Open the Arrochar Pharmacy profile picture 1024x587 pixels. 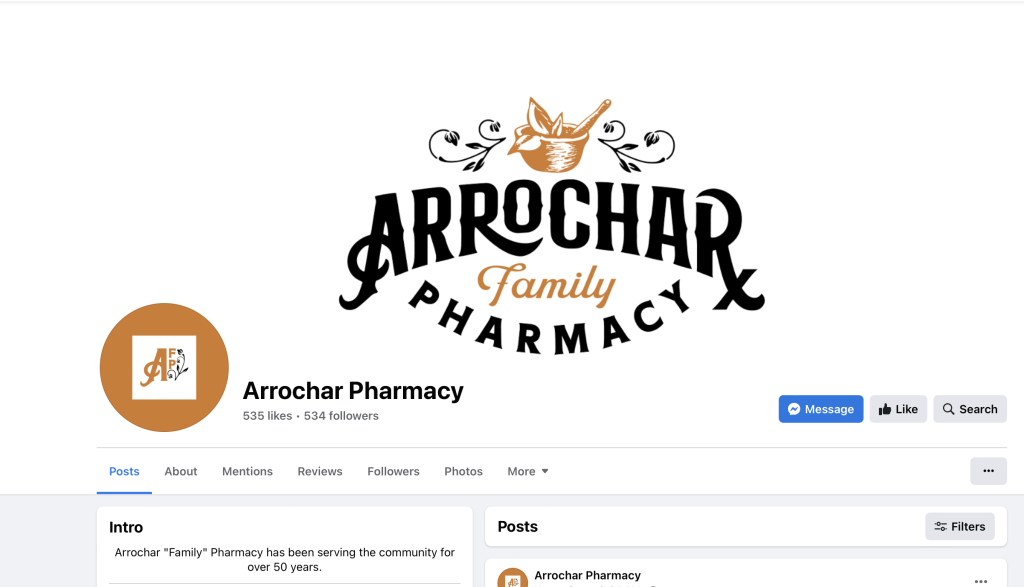164,367
